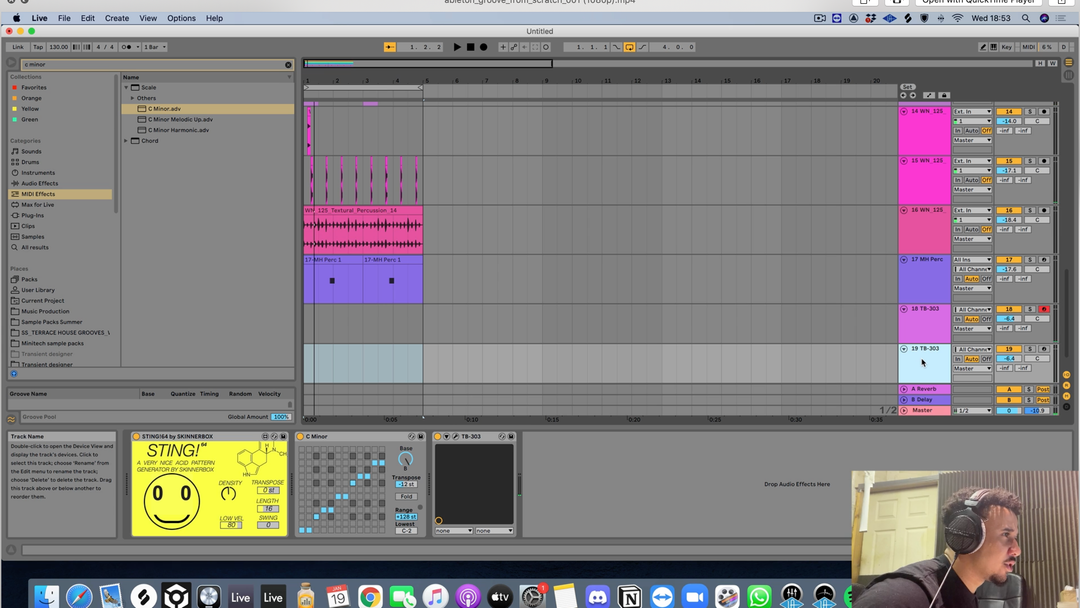Screen dimensions: 1080x608
Task: Adjust the Density knob in STING!
Action: coord(229,493)
